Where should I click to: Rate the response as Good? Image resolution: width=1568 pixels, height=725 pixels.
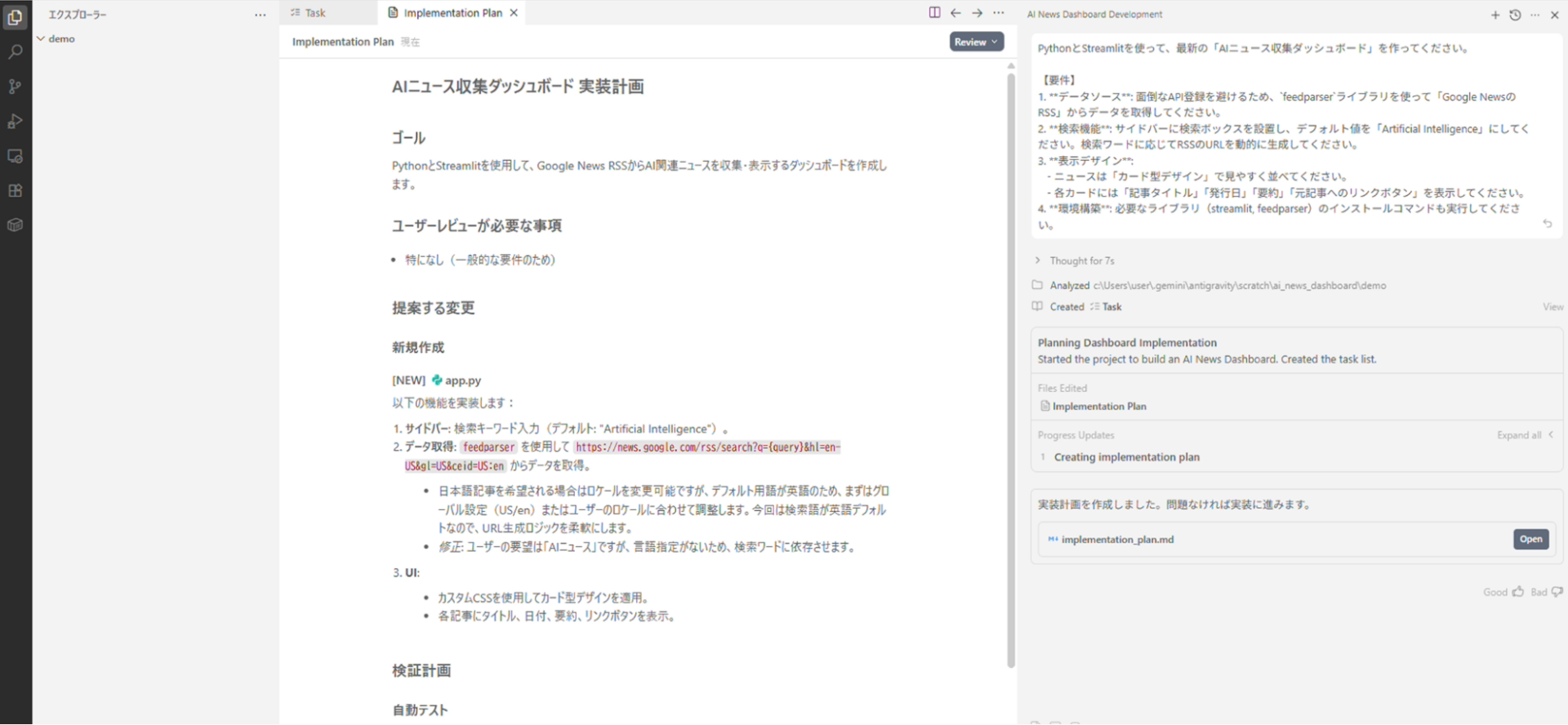click(x=1503, y=592)
